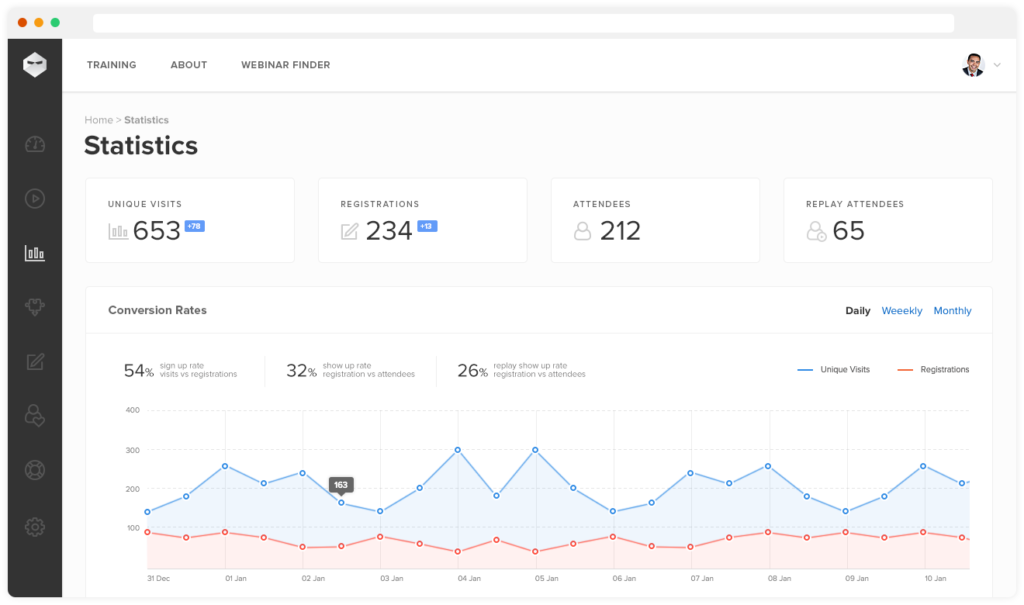Click the 26% replay show up rate figure
The height and width of the screenshot is (605, 1024).
(x=472, y=370)
